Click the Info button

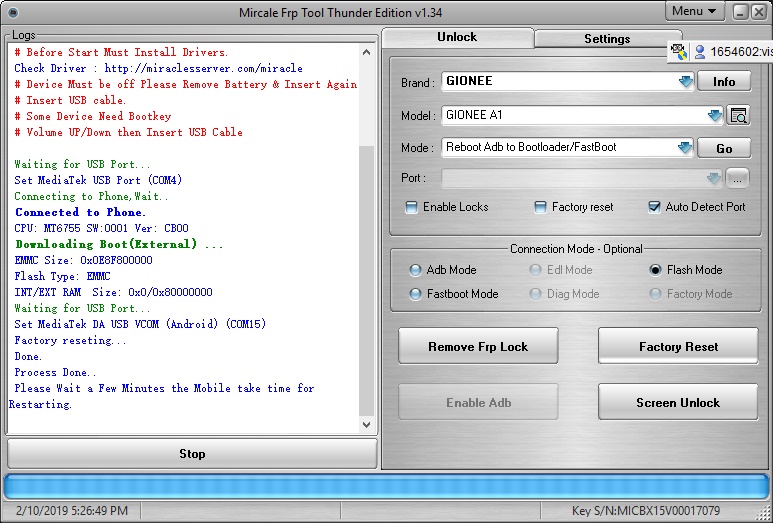(x=724, y=82)
